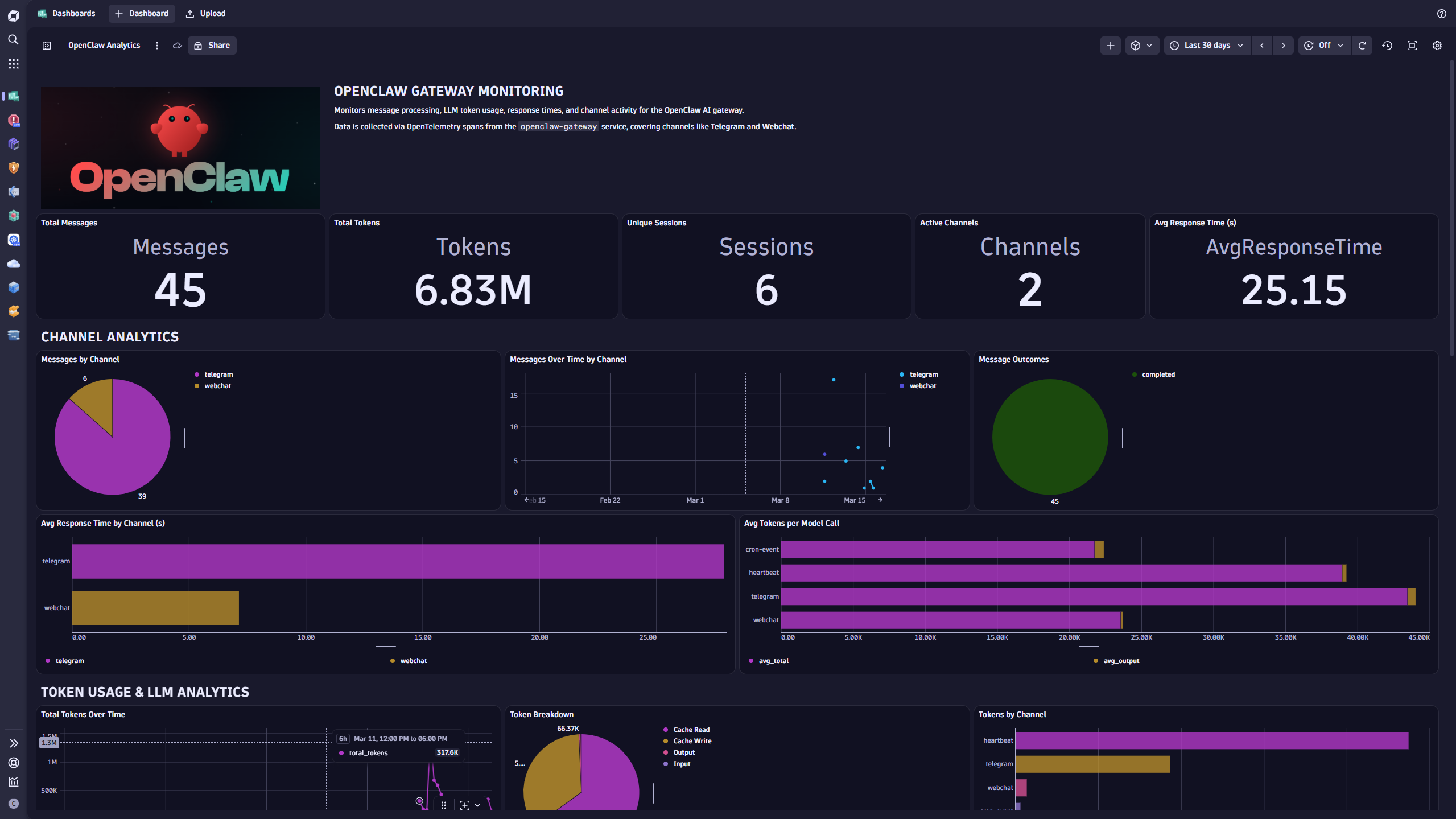Expand the auto-refresh Off dropdown

point(1324,45)
